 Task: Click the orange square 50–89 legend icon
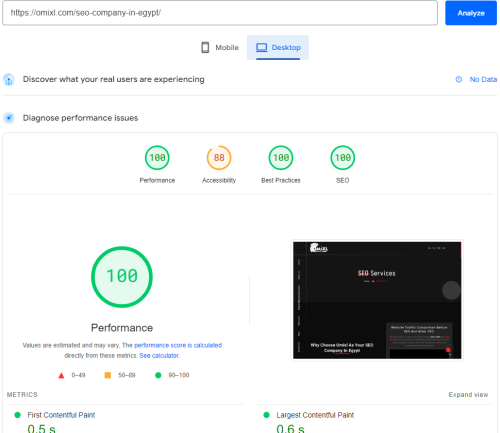[108, 375]
